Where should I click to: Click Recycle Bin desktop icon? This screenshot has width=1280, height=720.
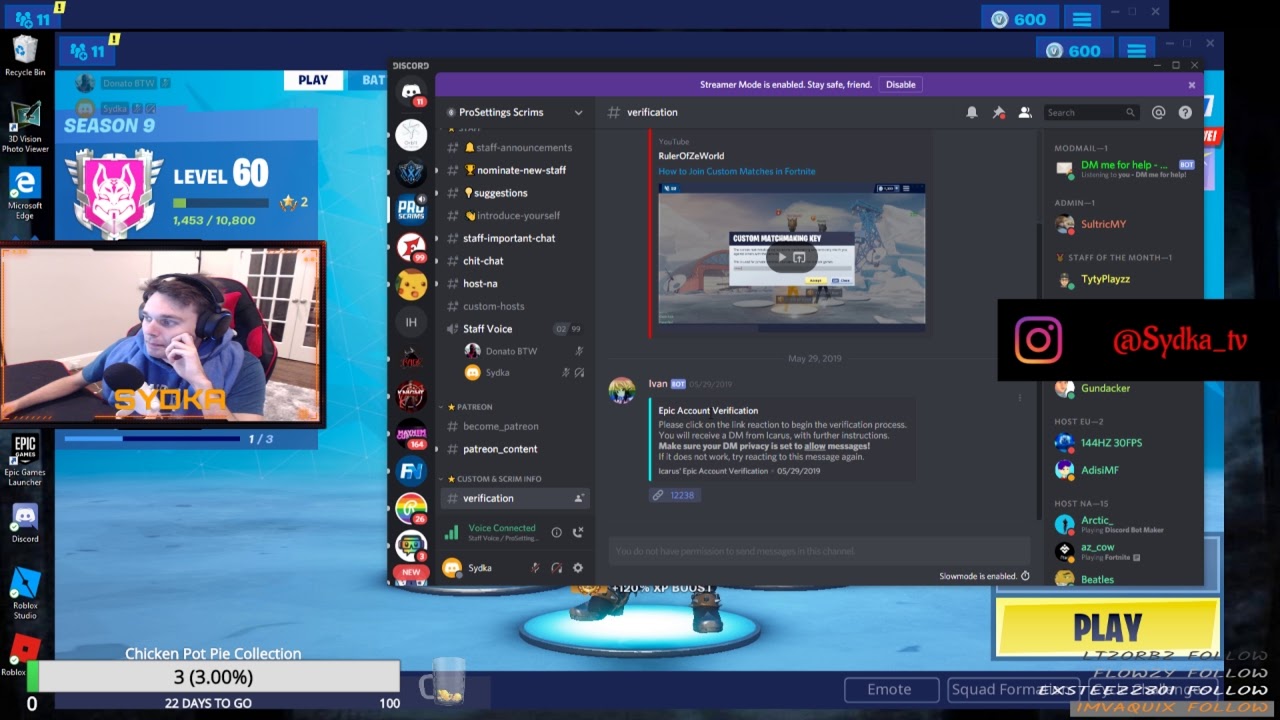click(x=25, y=56)
